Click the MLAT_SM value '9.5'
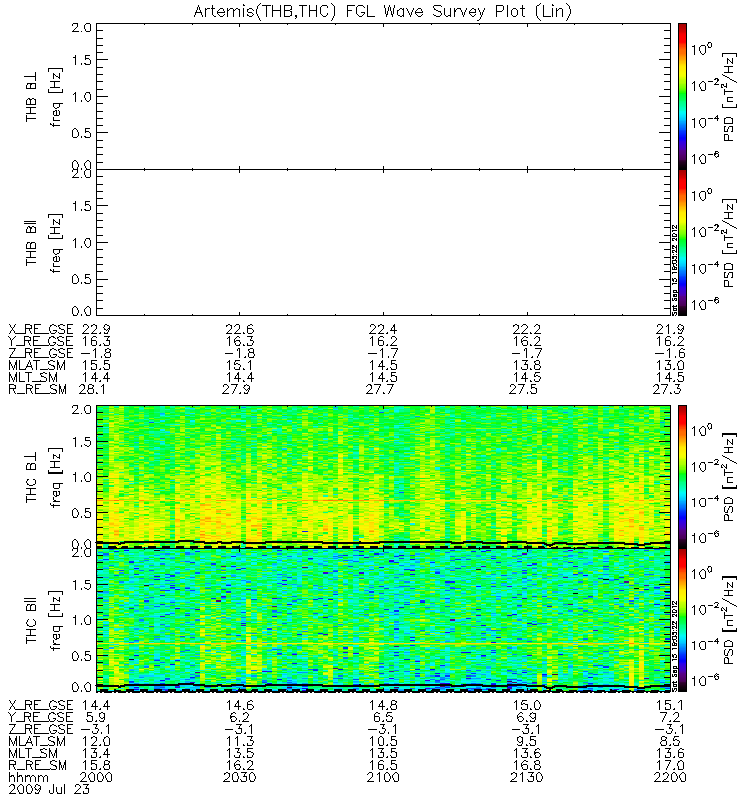 [527, 741]
